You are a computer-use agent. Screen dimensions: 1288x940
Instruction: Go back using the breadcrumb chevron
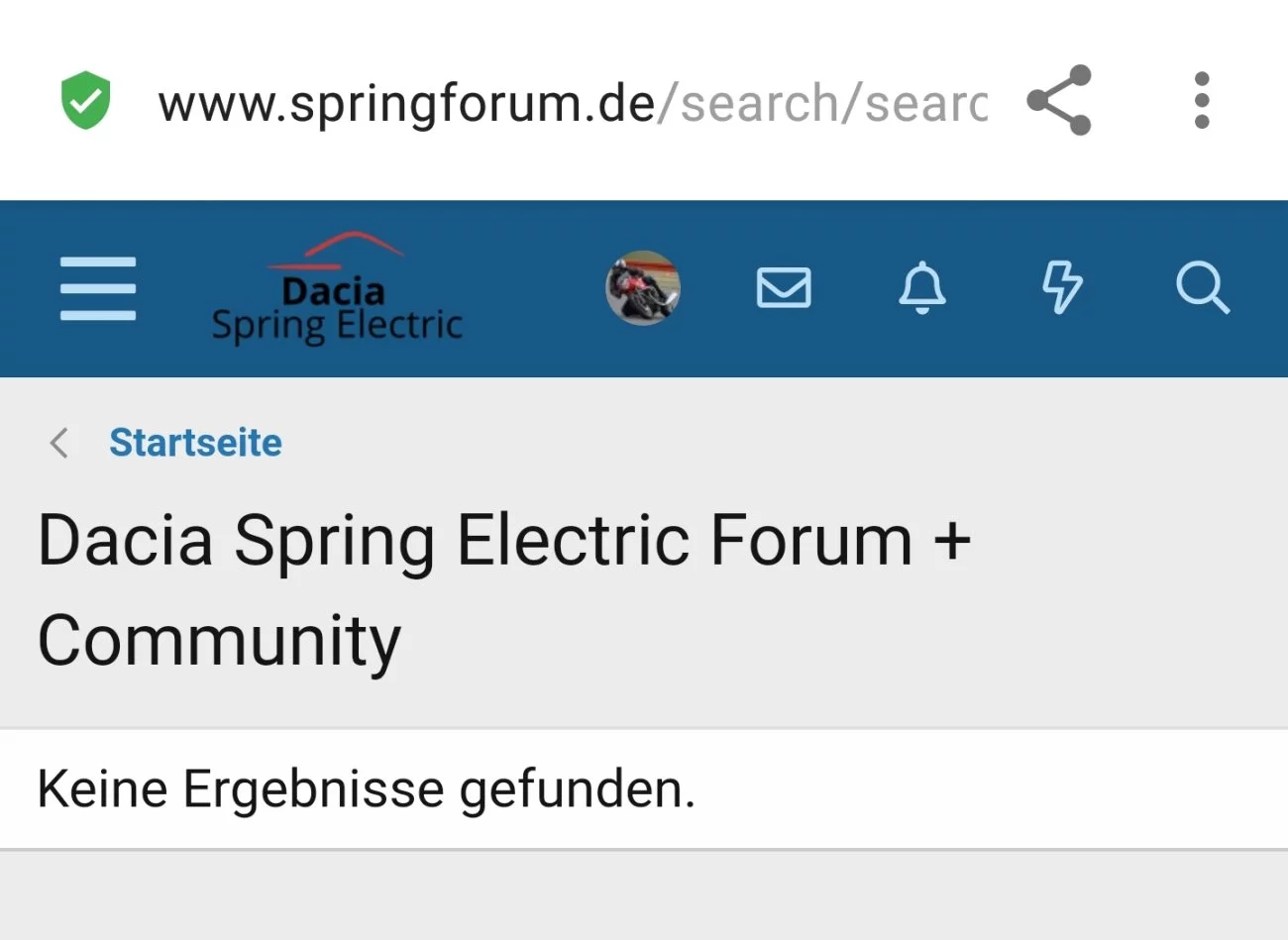click(x=59, y=443)
